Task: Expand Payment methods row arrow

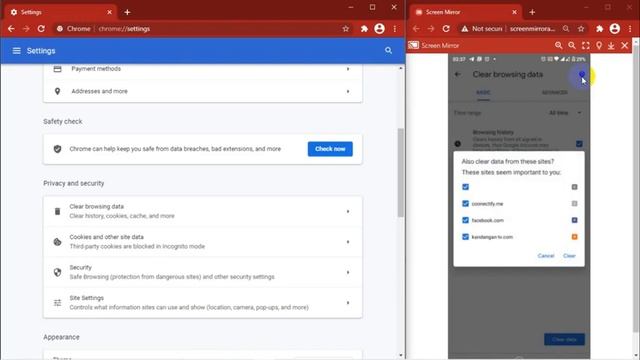Action: (x=348, y=69)
